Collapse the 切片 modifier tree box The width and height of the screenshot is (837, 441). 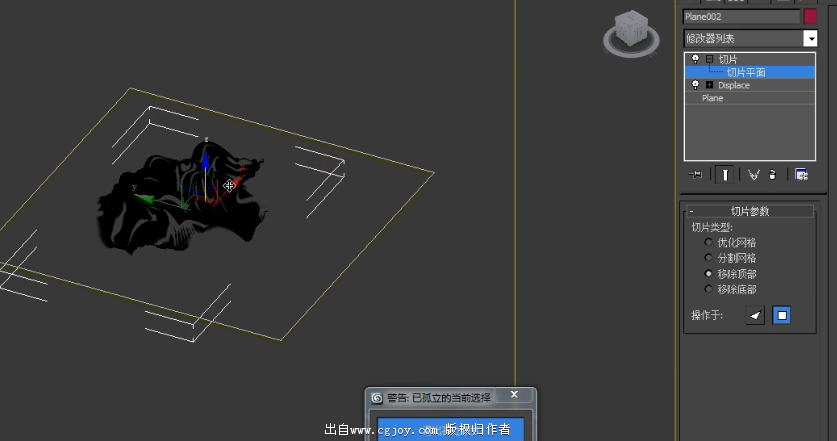(x=709, y=59)
